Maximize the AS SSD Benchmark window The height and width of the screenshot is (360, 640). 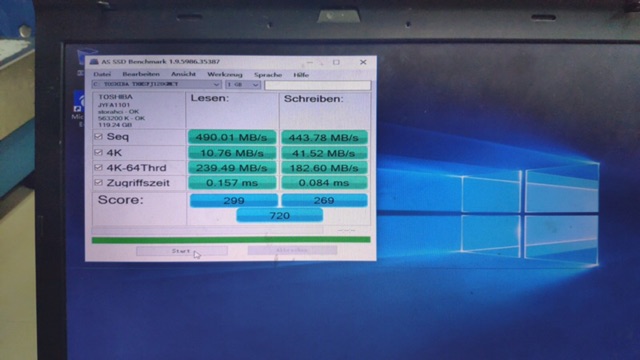point(336,62)
